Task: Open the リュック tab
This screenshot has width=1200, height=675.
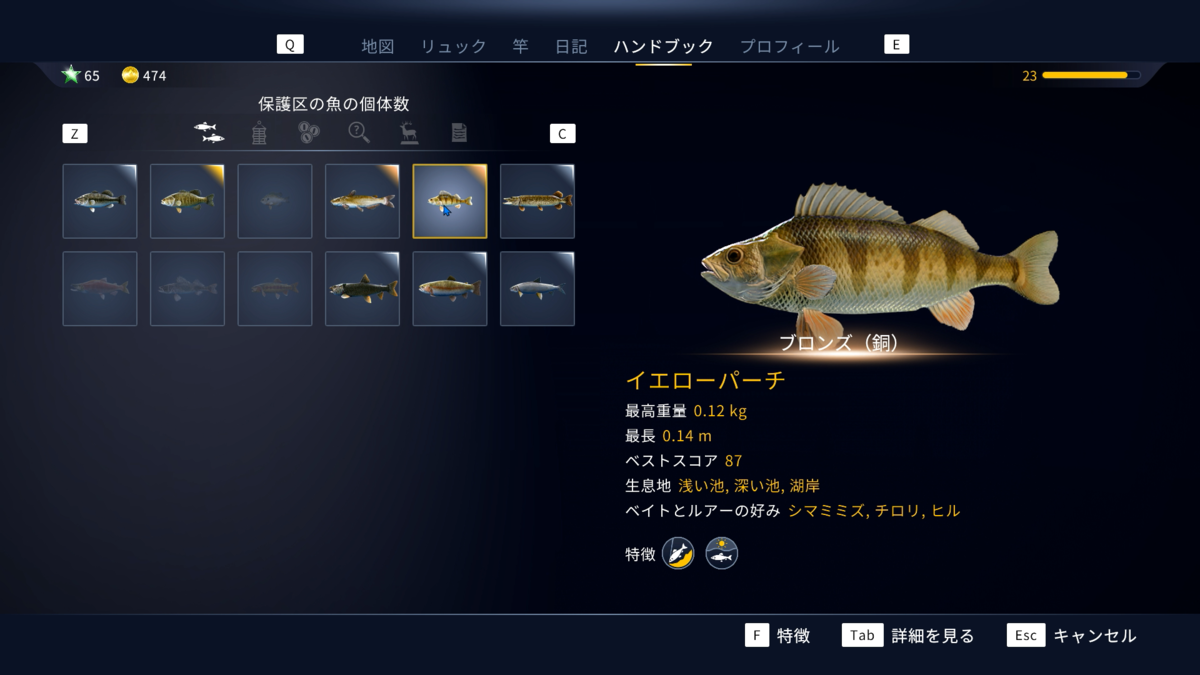Action: click(453, 46)
